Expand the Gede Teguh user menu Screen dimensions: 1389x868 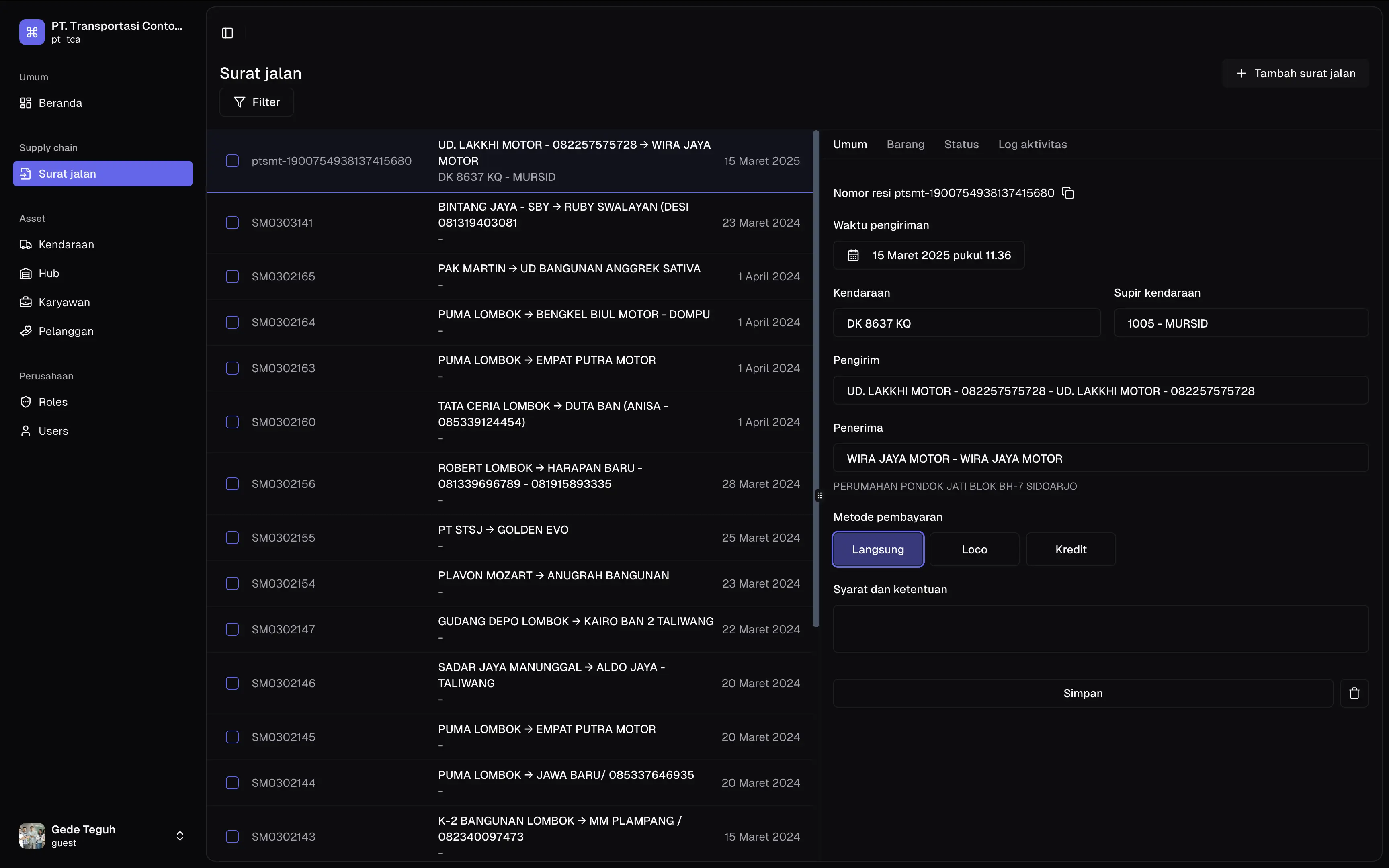coord(180,836)
